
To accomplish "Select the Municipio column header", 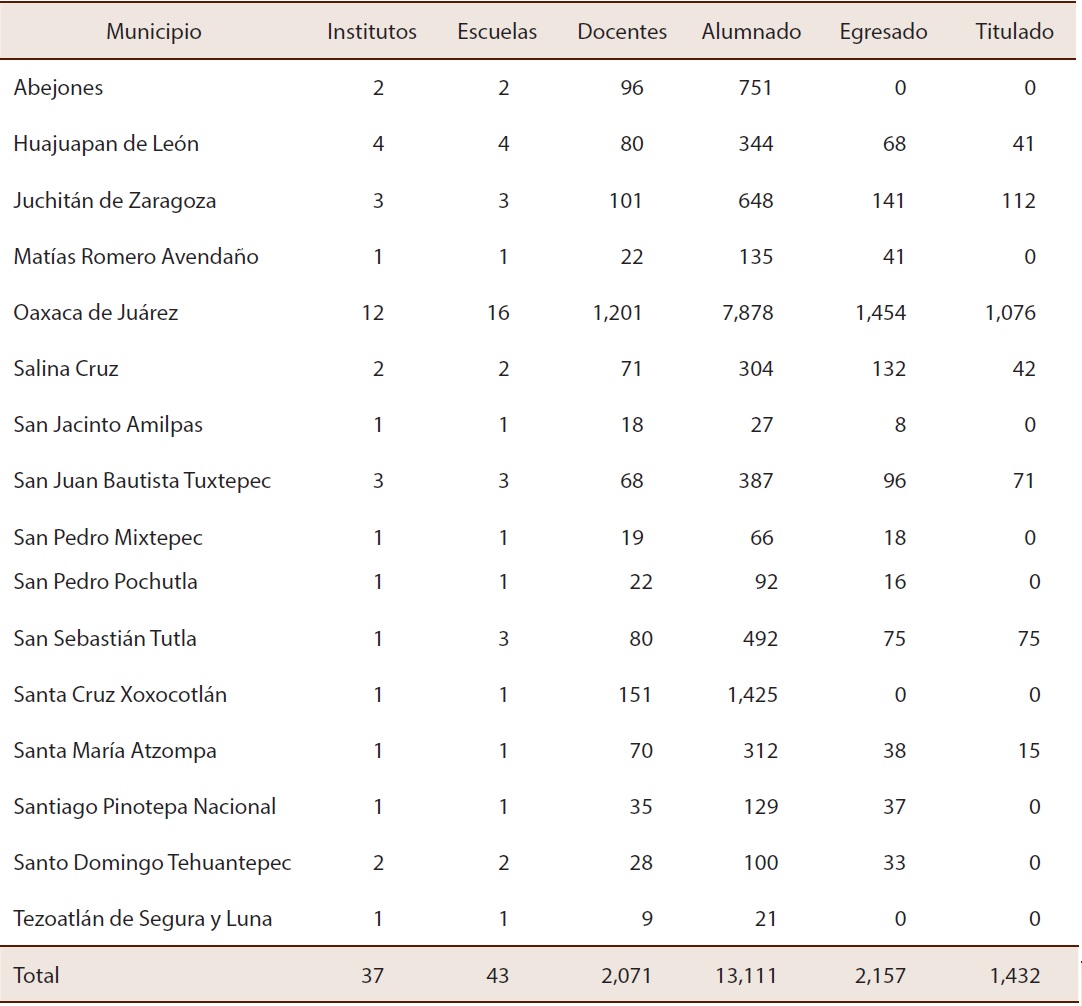I will [x=155, y=31].
